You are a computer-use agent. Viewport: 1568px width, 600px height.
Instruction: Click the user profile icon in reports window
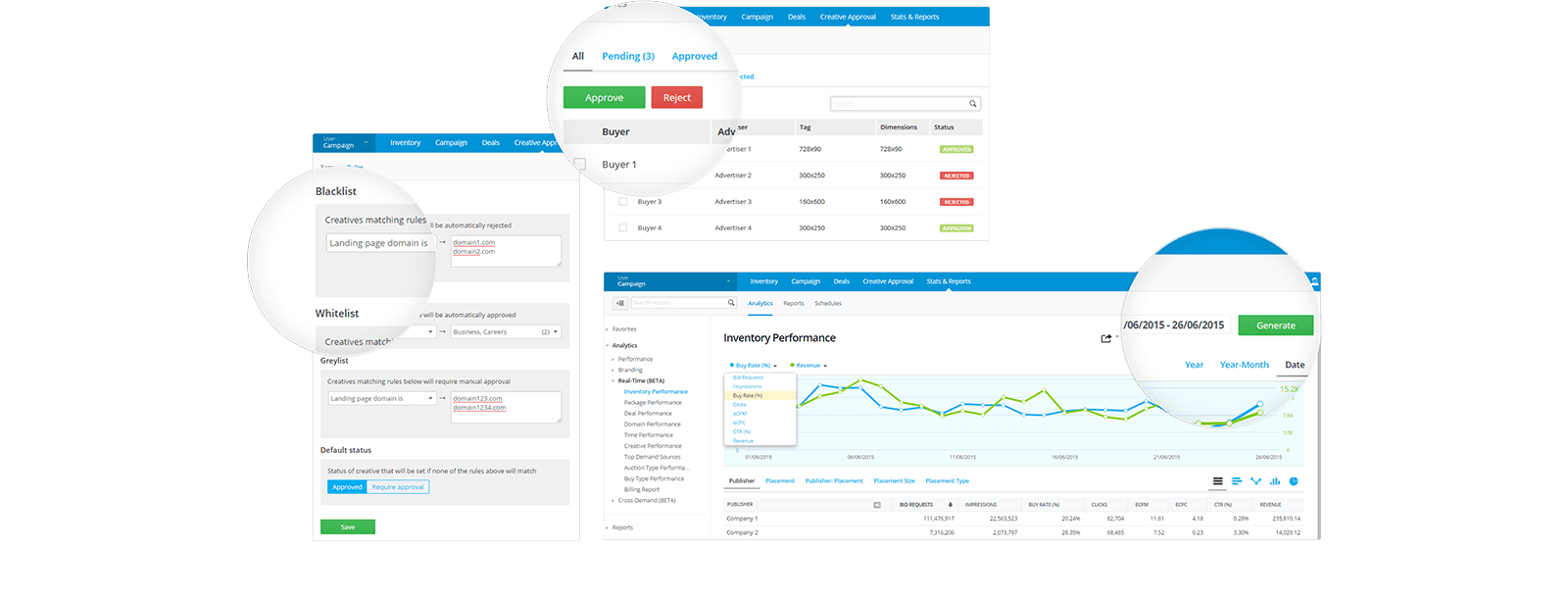(x=1314, y=281)
